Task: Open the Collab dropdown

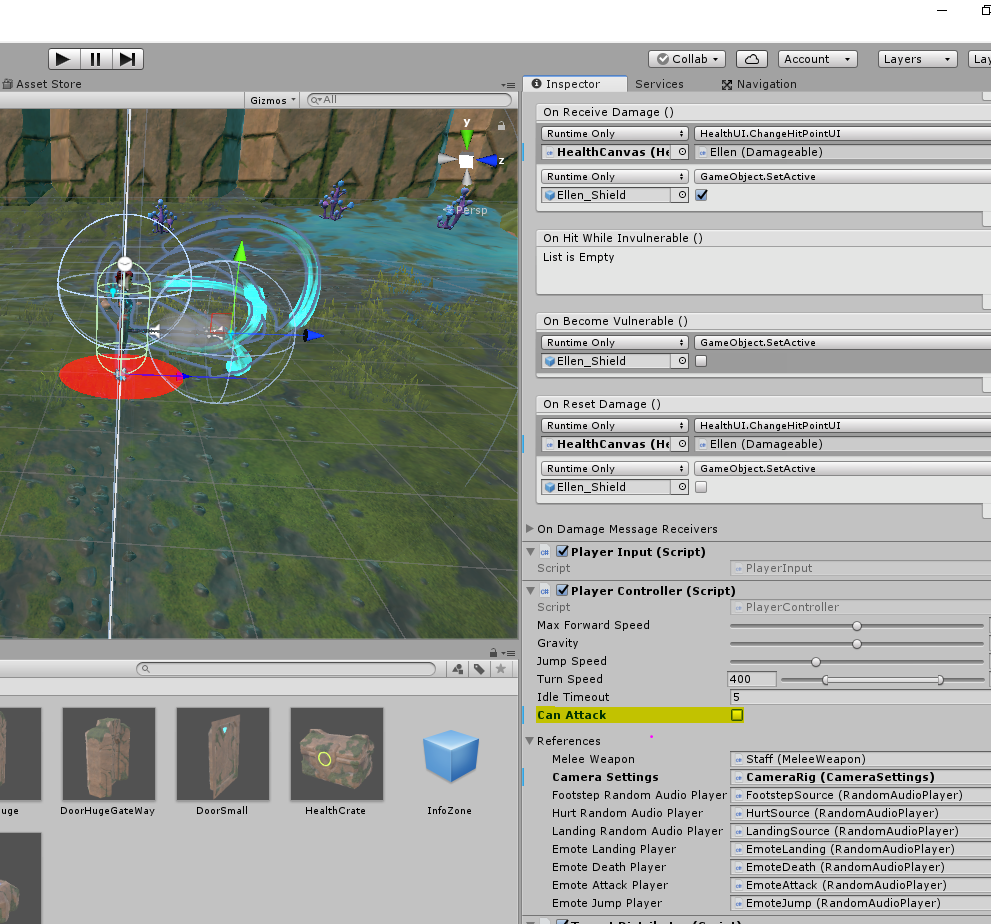Action: [x=687, y=59]
